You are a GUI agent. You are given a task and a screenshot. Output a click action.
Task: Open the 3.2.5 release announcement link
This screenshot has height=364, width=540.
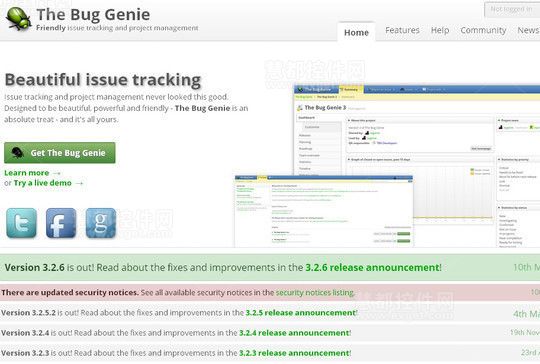coord(301,313)
